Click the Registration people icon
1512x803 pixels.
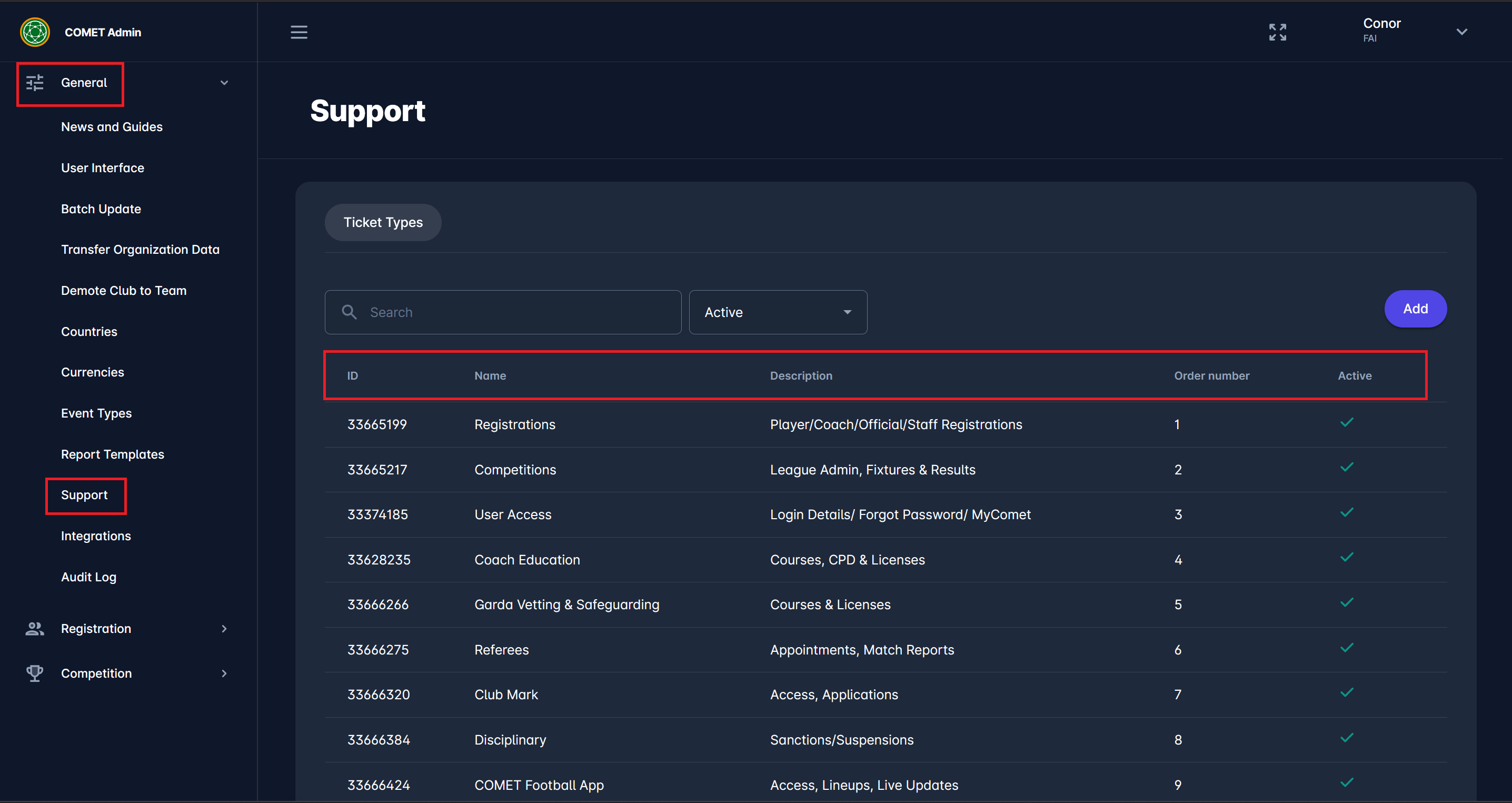[x=35, y=629]
